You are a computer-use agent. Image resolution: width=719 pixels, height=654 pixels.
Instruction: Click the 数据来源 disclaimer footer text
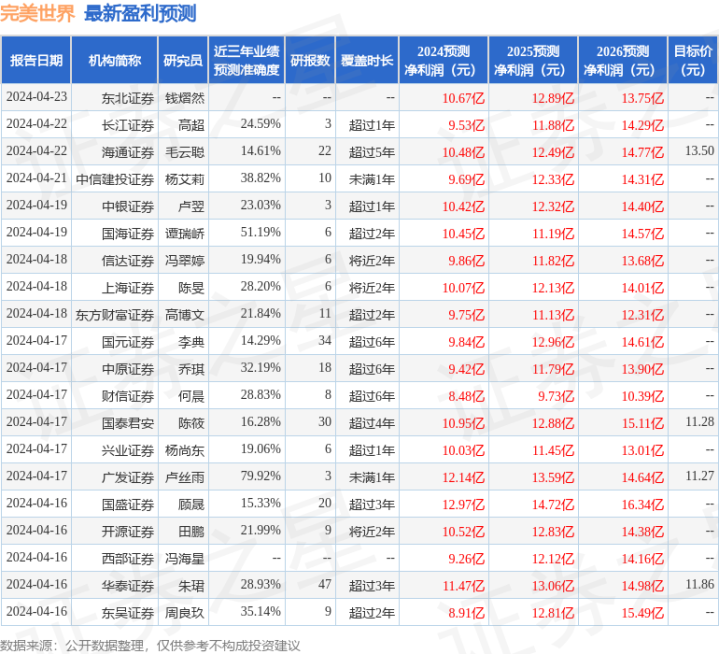[x=150, y=646]
